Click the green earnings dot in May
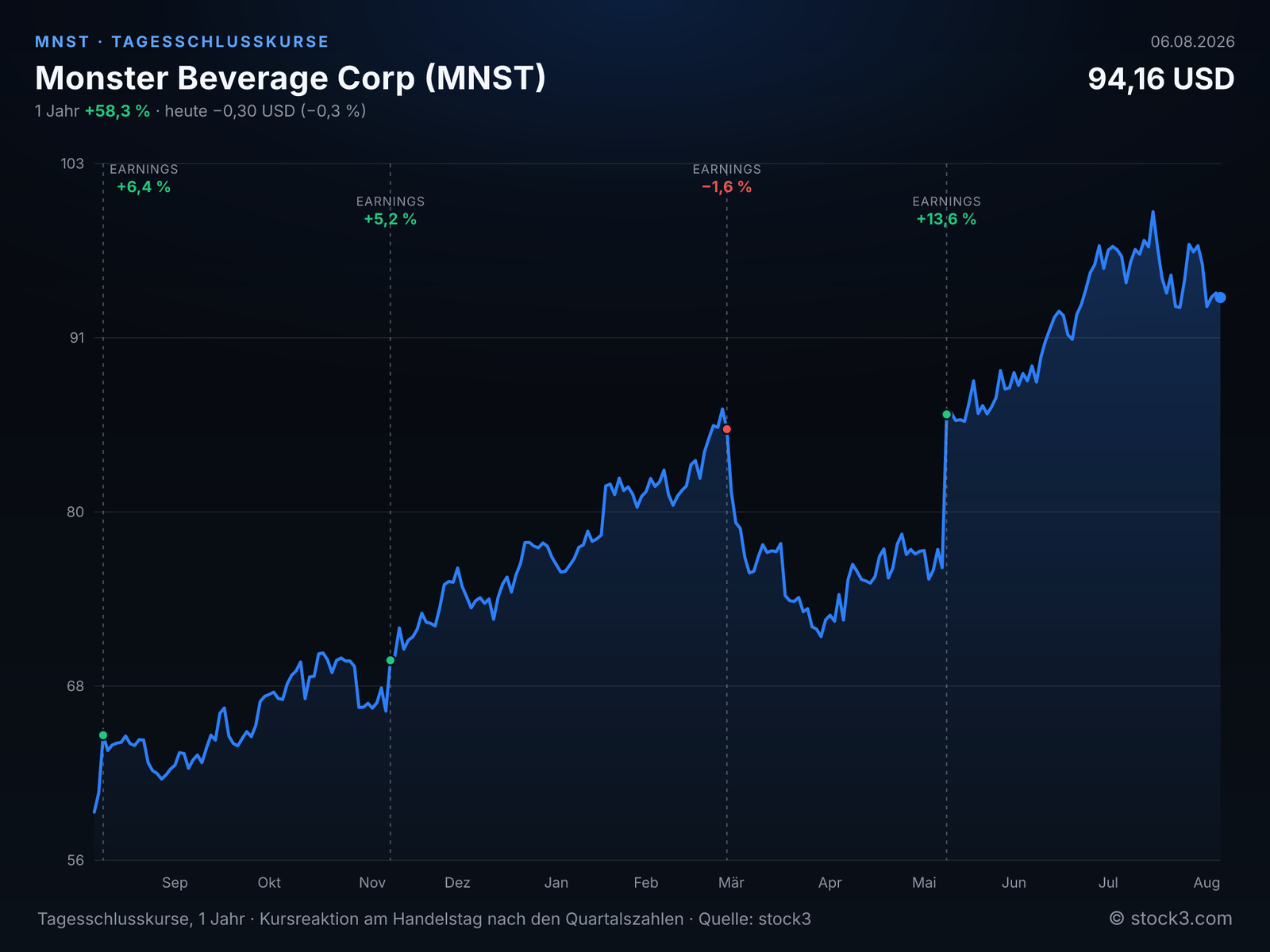The image size is (1270, 952). coord(947,415)
